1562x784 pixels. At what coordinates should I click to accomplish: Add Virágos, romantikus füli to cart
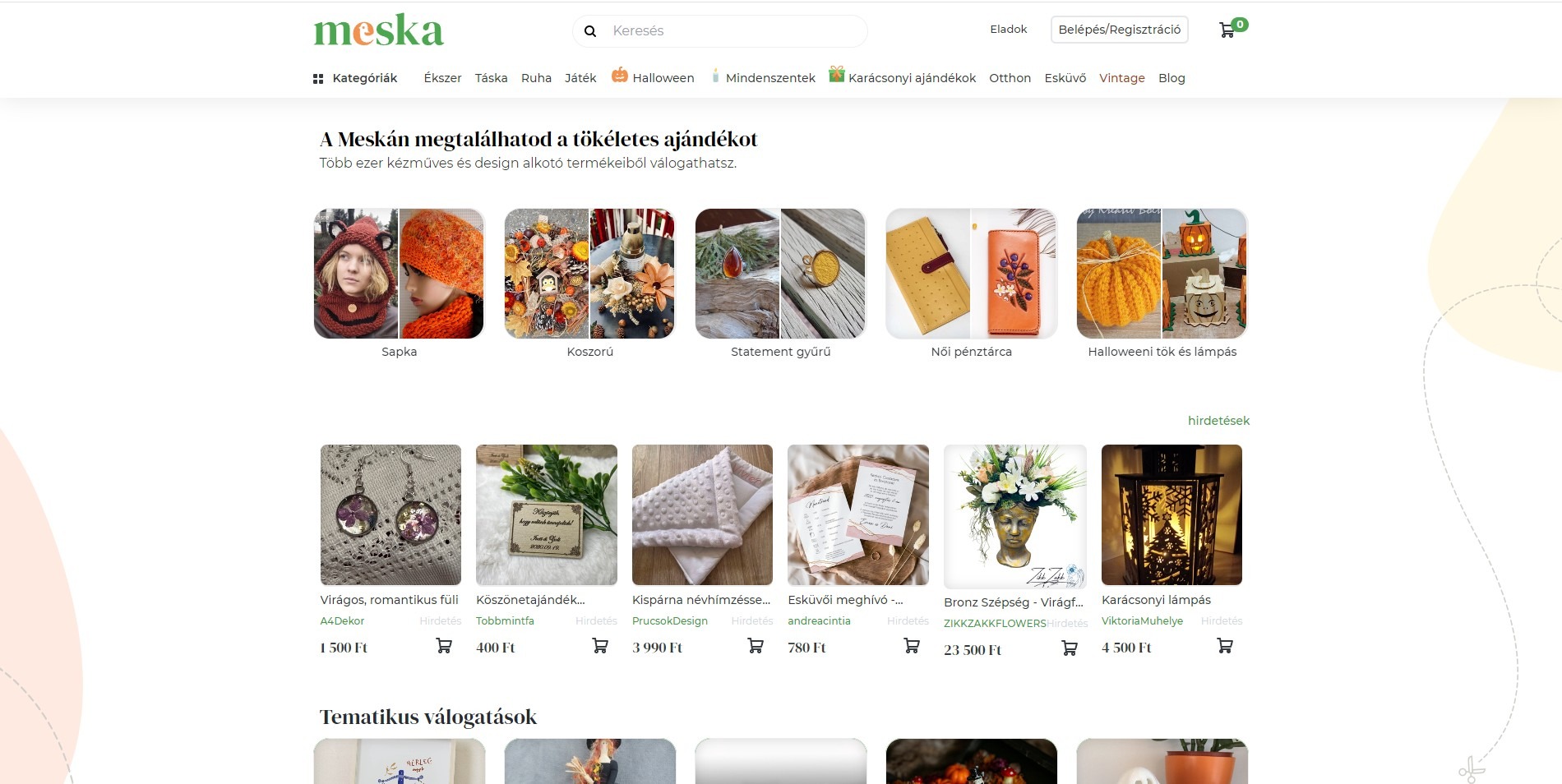444,646
